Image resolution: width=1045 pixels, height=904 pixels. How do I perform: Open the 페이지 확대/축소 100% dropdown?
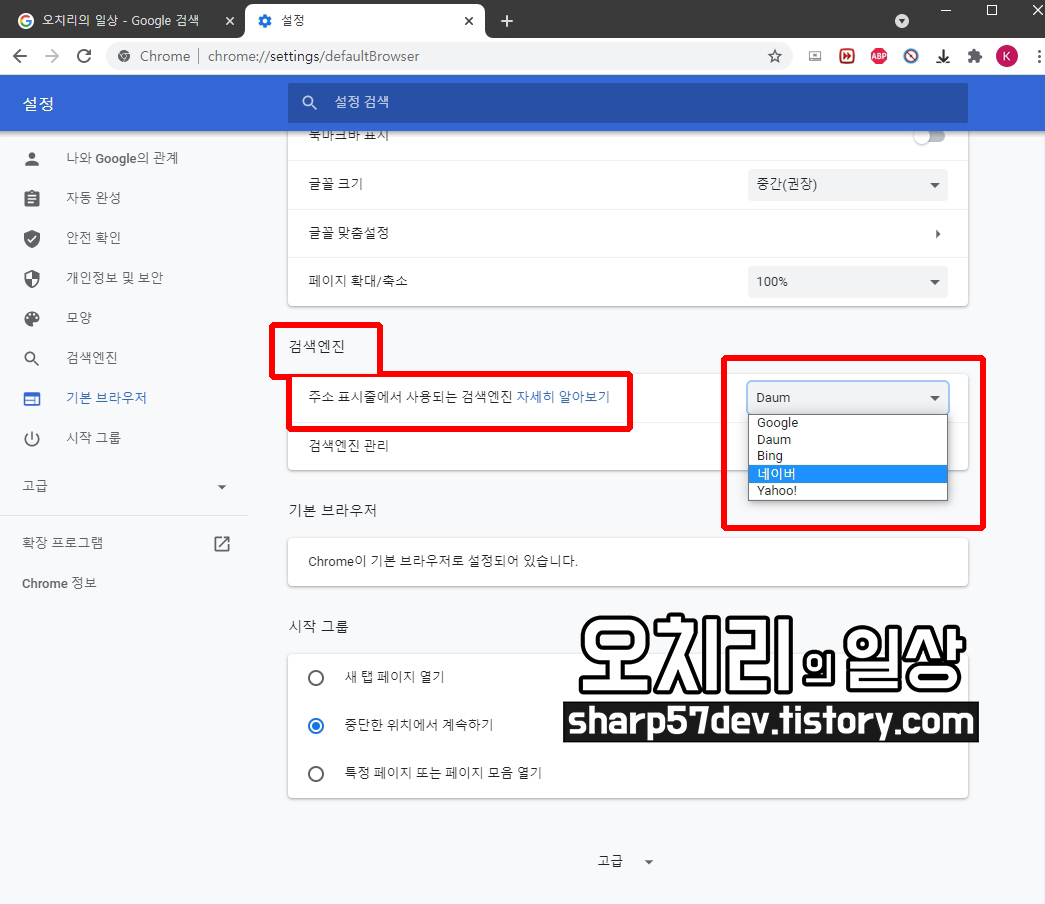[x=848, y=282]
